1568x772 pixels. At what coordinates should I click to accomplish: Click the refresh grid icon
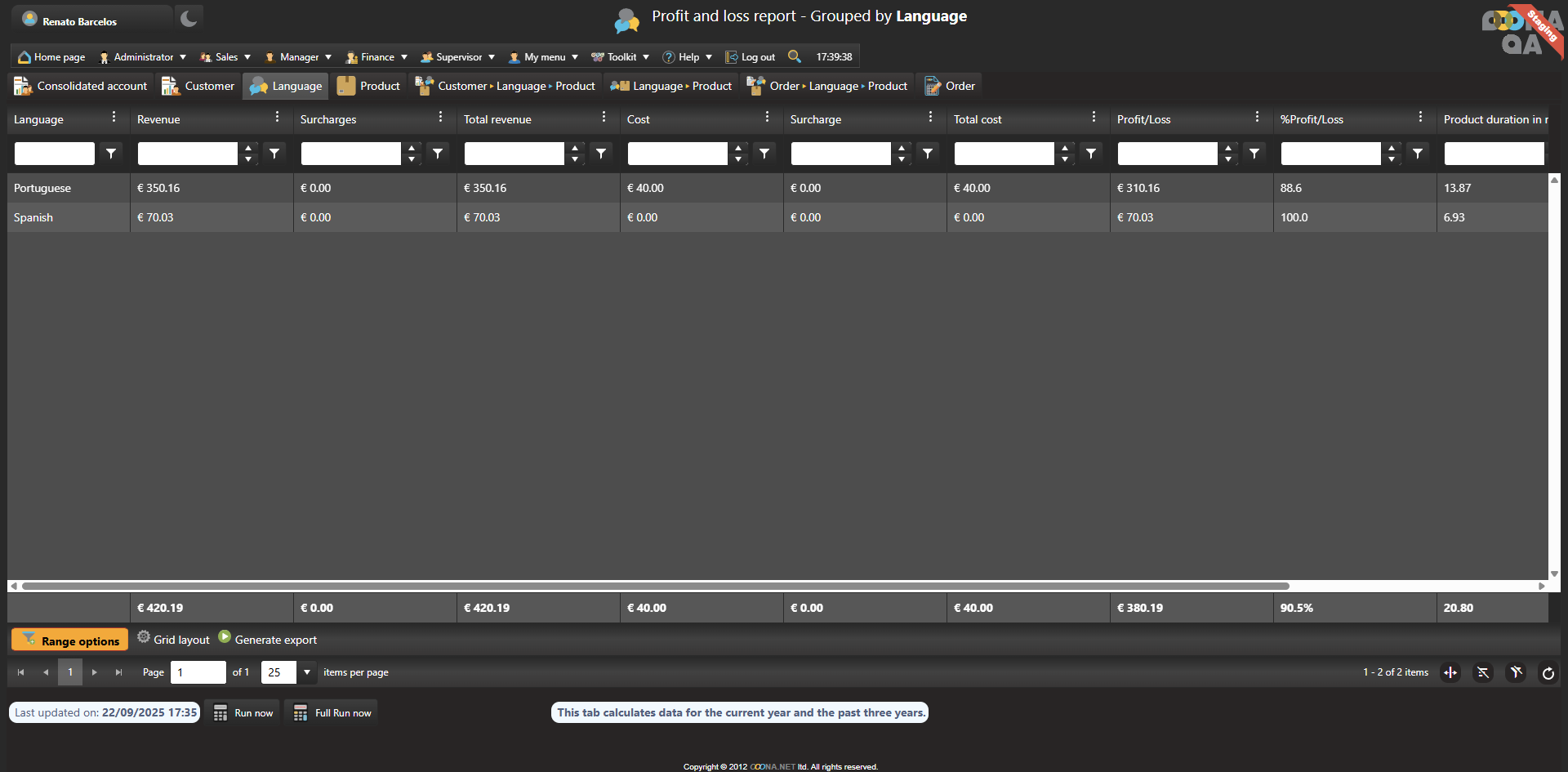(x=1548, y=673)
